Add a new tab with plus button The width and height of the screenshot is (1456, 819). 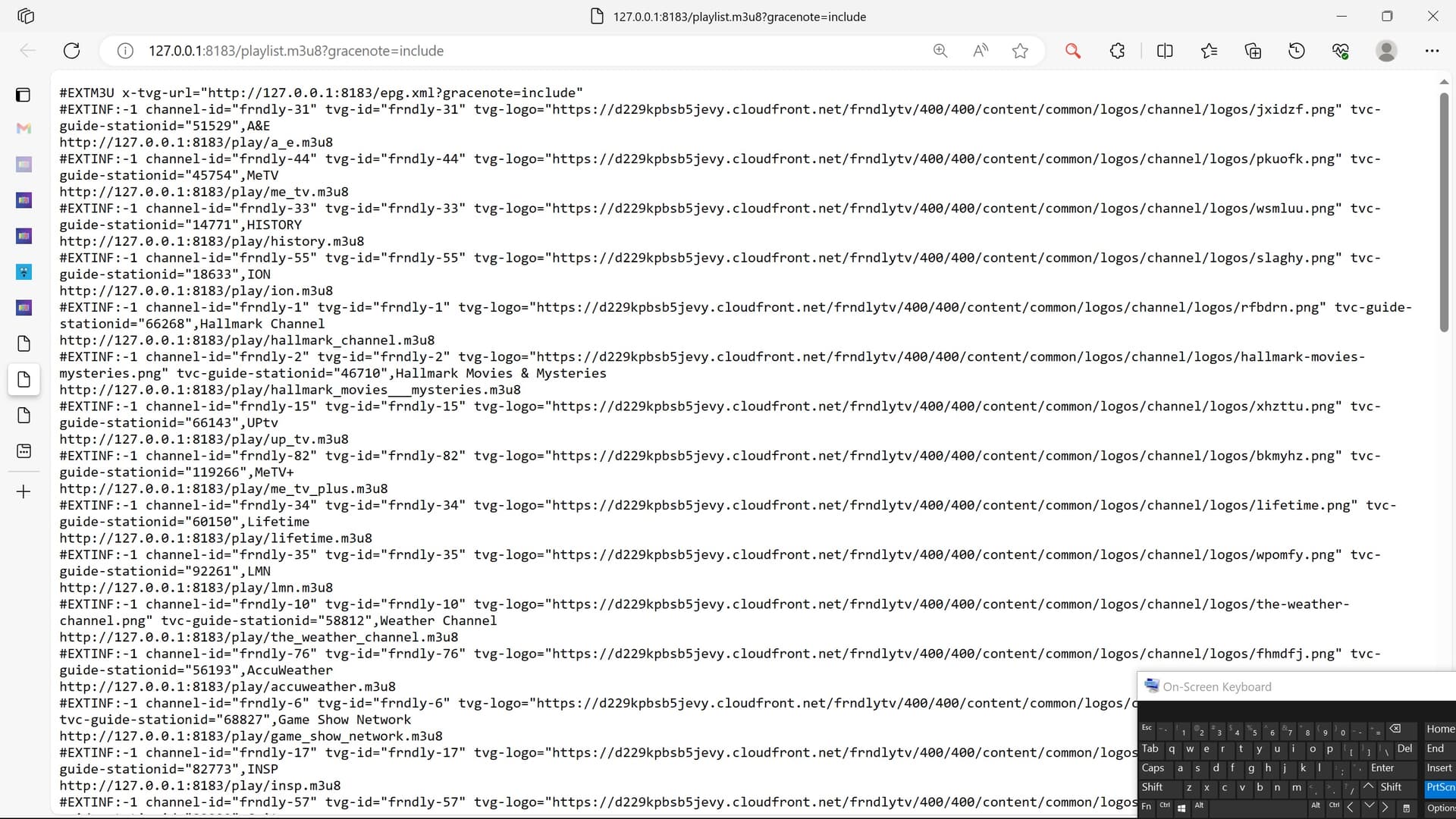pos(24,491)
